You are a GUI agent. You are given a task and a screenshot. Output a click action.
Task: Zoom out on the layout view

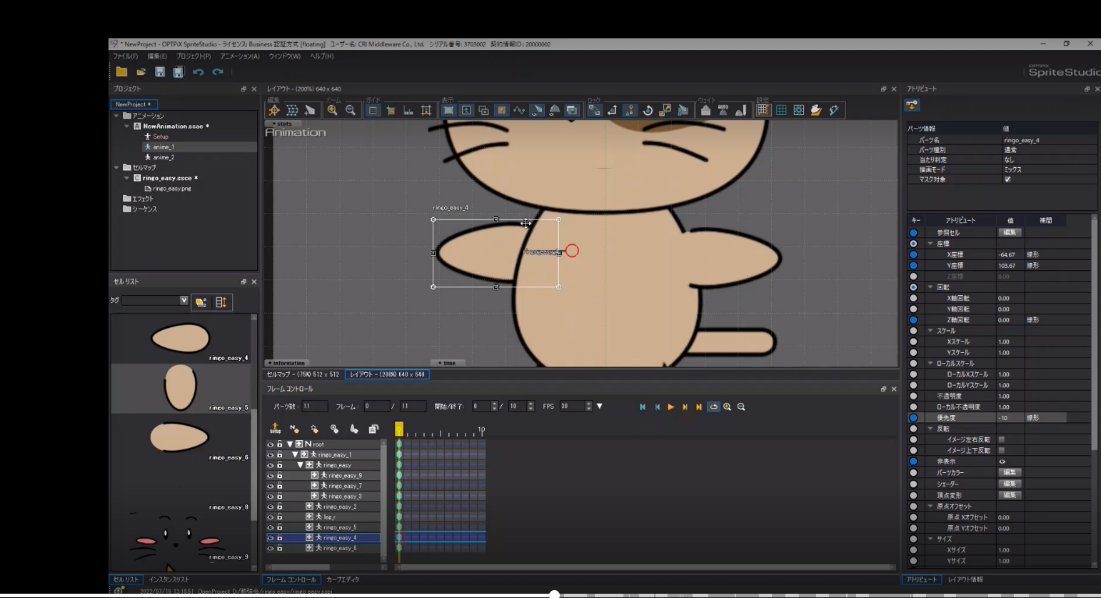pyautogui.click(x=350, y=110)
